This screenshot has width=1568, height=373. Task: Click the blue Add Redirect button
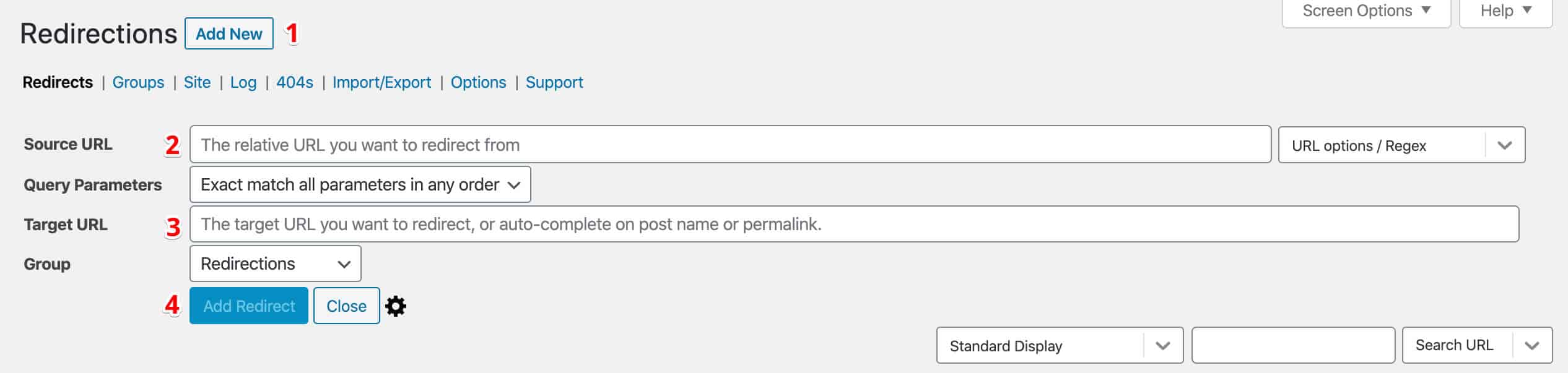[x=249, y=306]
